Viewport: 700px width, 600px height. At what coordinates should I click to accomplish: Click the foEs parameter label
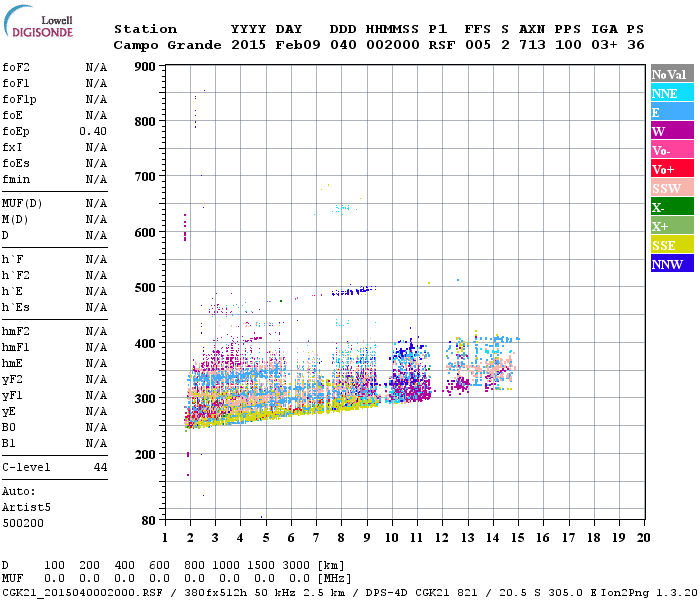coord(16,163)
